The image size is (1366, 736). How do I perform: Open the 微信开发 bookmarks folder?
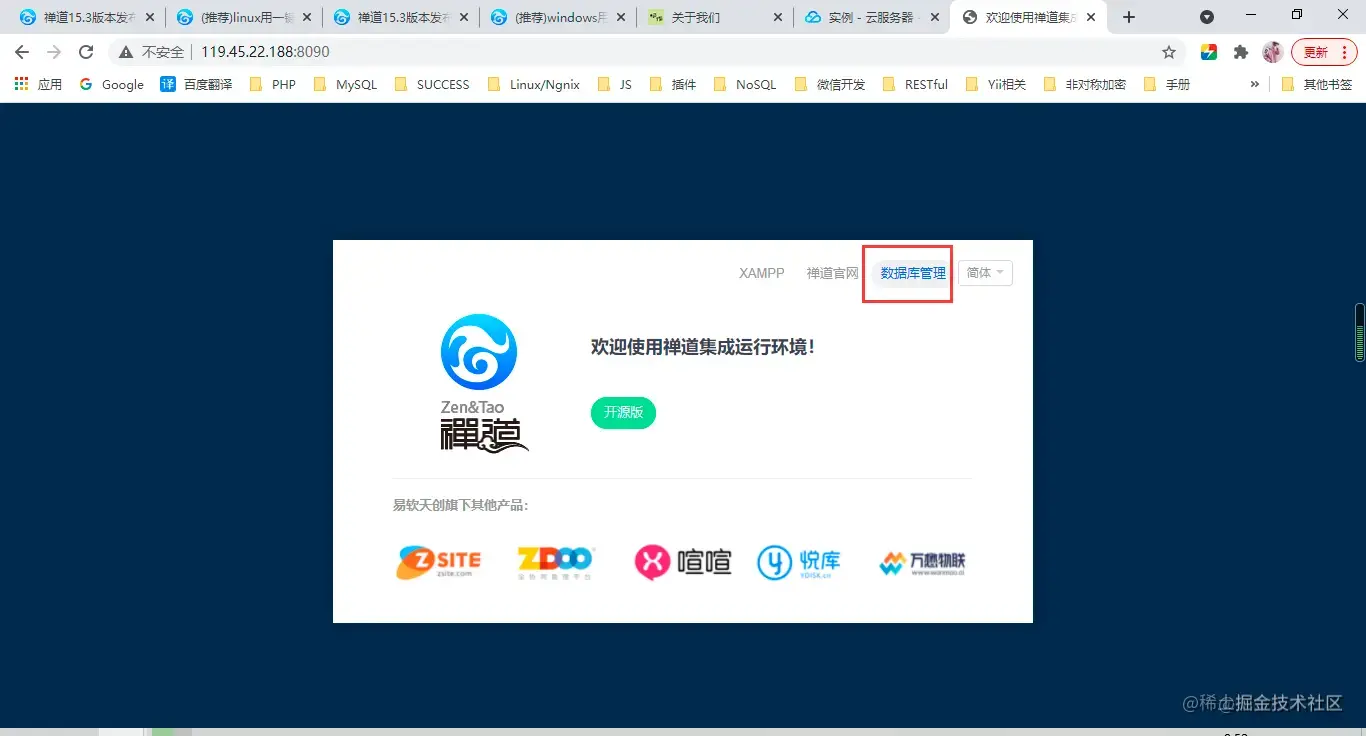point(830,84)
